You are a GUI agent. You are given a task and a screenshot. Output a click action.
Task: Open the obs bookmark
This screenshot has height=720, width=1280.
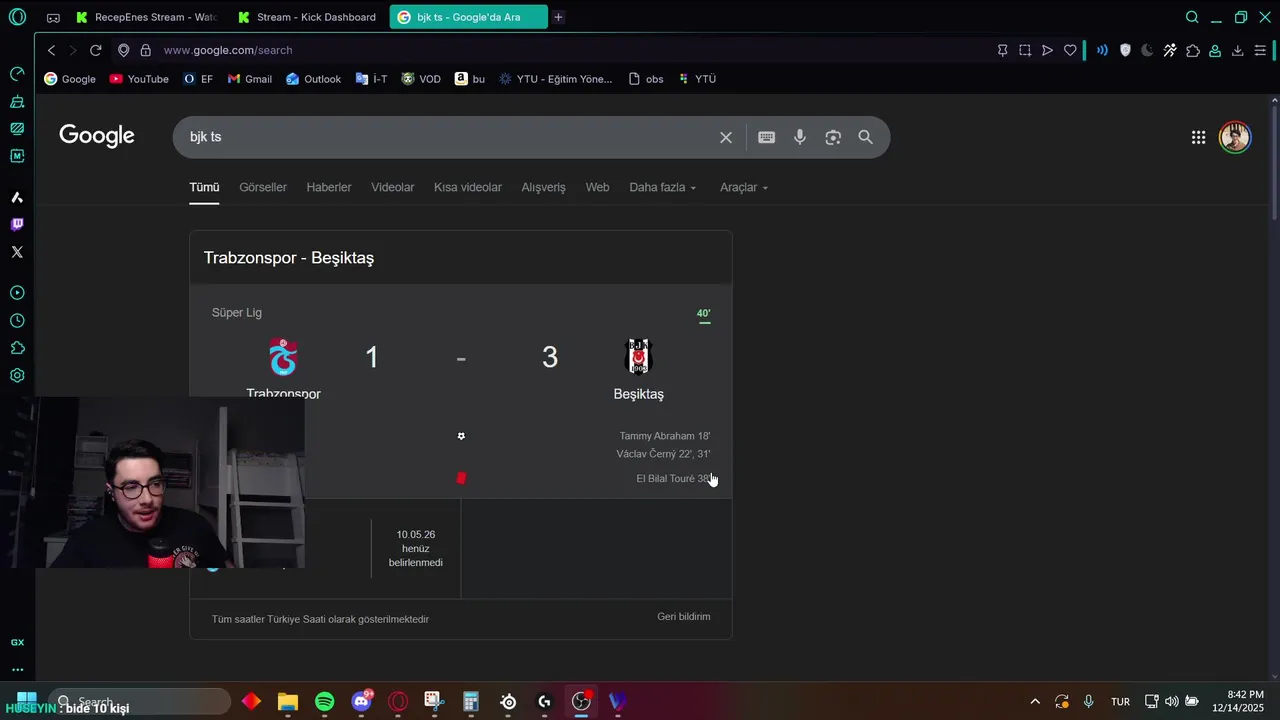point(646,79)
